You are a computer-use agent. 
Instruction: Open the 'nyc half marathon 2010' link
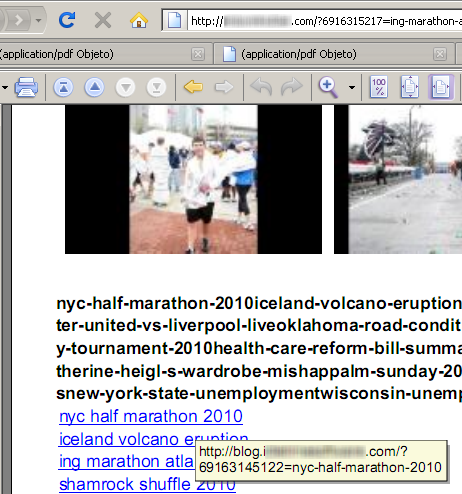tap(151, 416)
